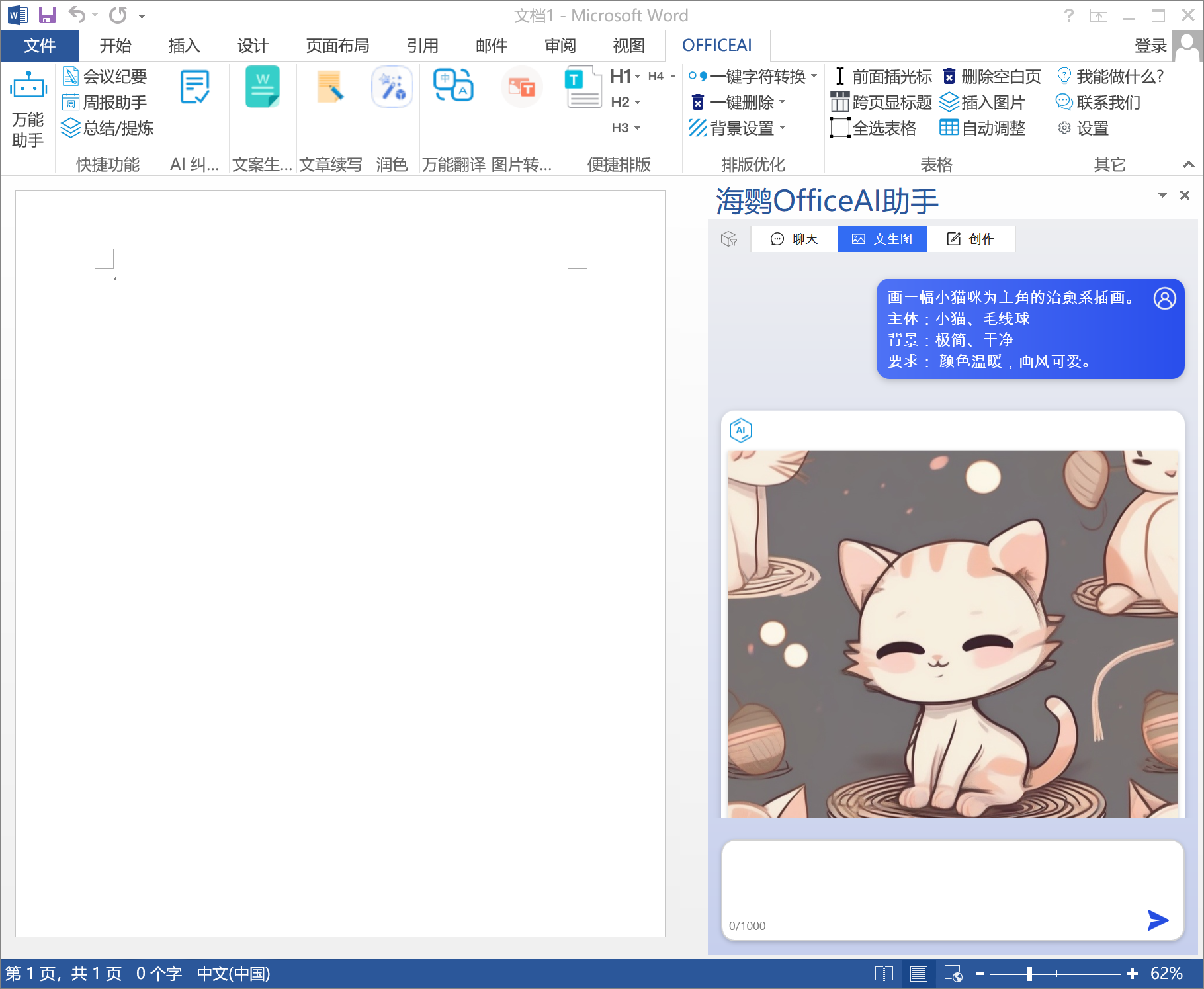Viewport: 1204px width, 989px height.
Task: Open the 插入图片 insert picture tool
Action: 986,102
